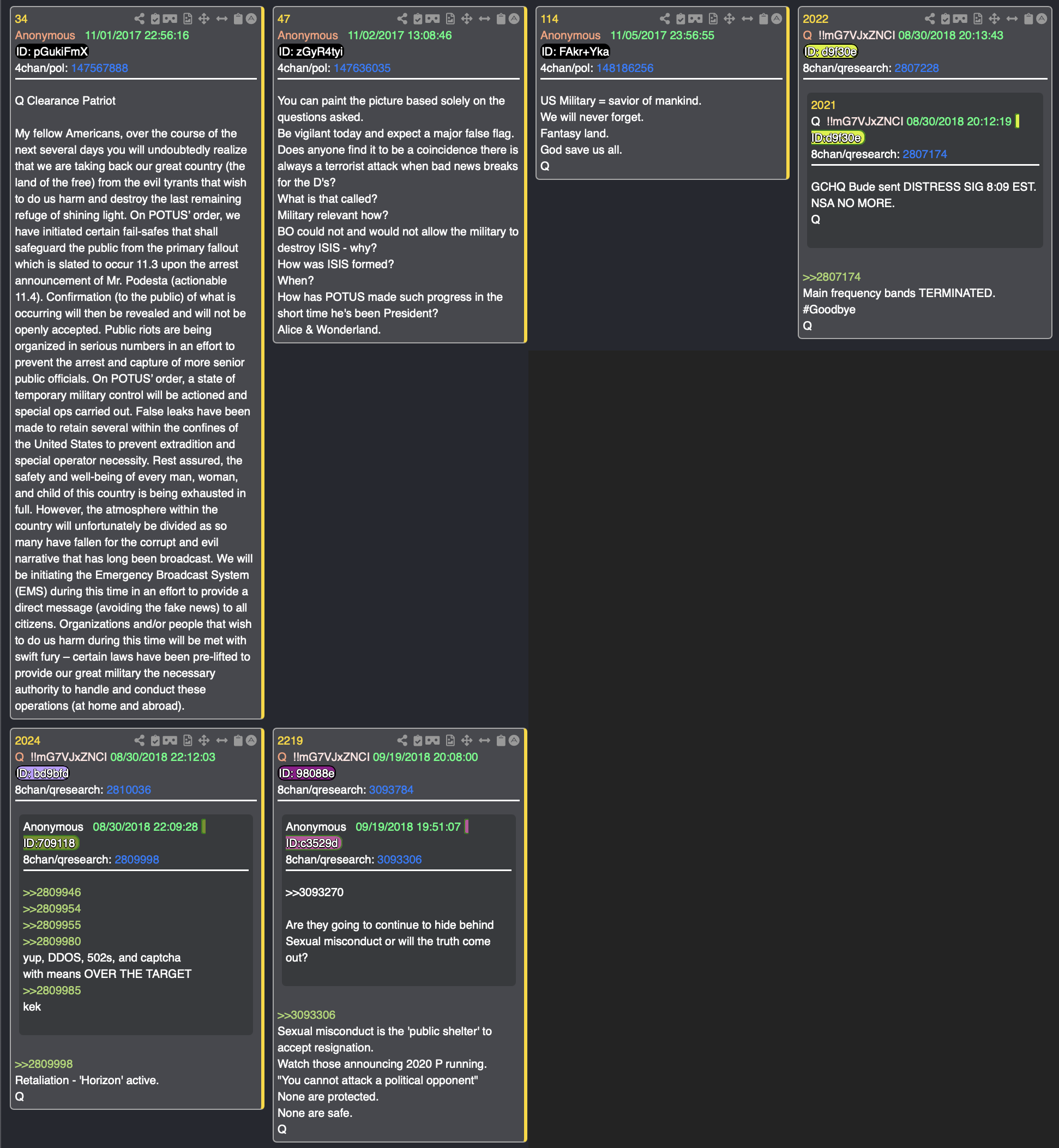The height and width of the screenshot is (1148, 1059).
Task: Click the plain clipboard icon on post 47
Action: (501, 19)
